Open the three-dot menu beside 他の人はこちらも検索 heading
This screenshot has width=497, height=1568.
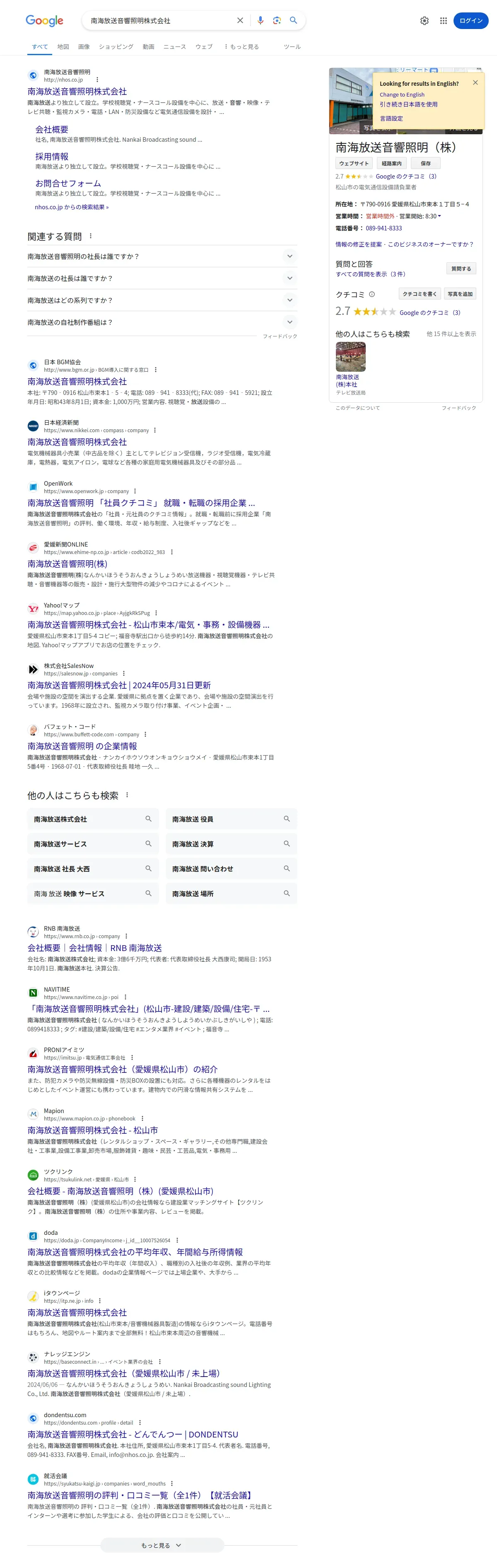(x=127, y=795)
